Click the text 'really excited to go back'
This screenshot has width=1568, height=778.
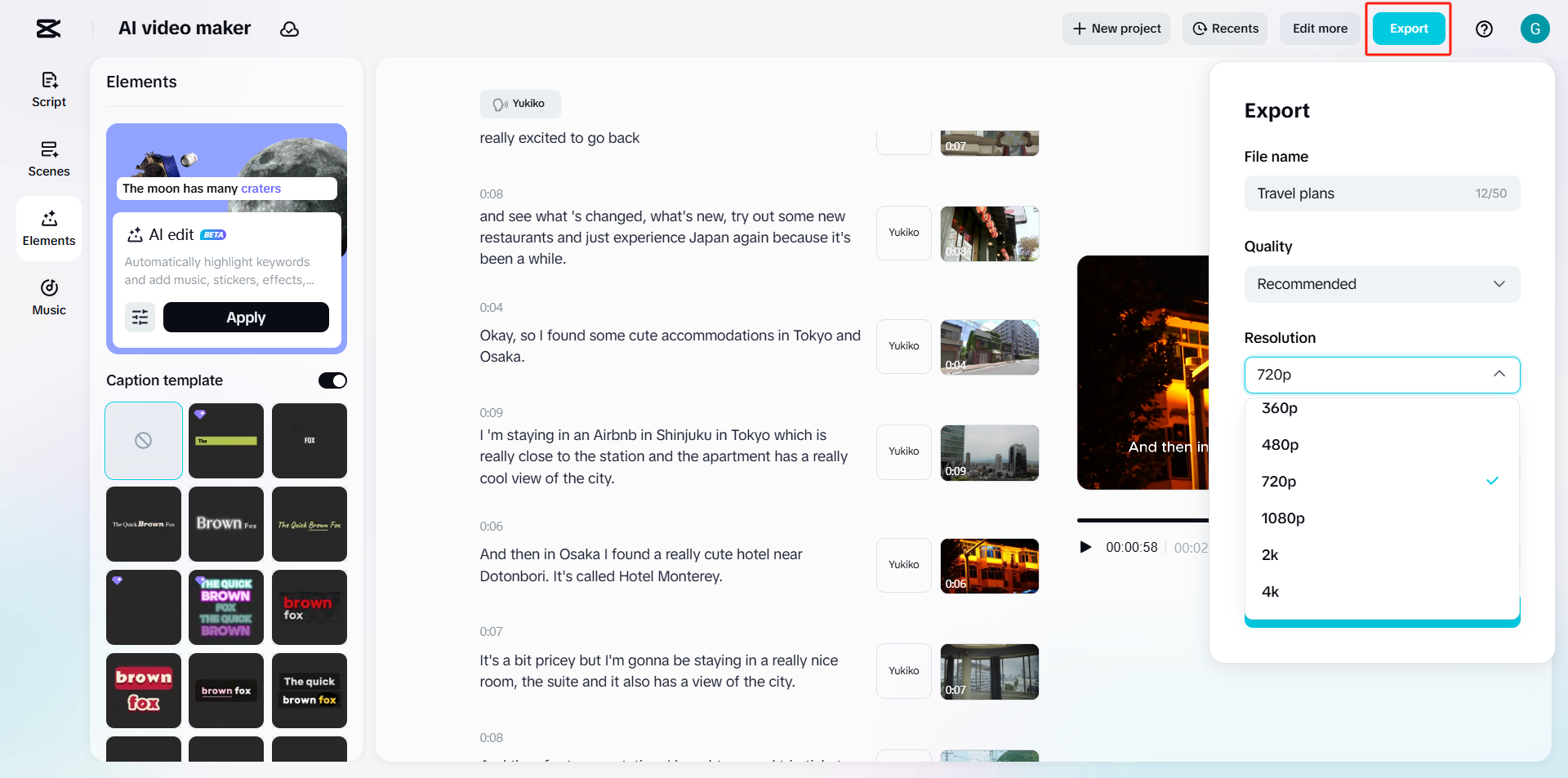point(559,138)
